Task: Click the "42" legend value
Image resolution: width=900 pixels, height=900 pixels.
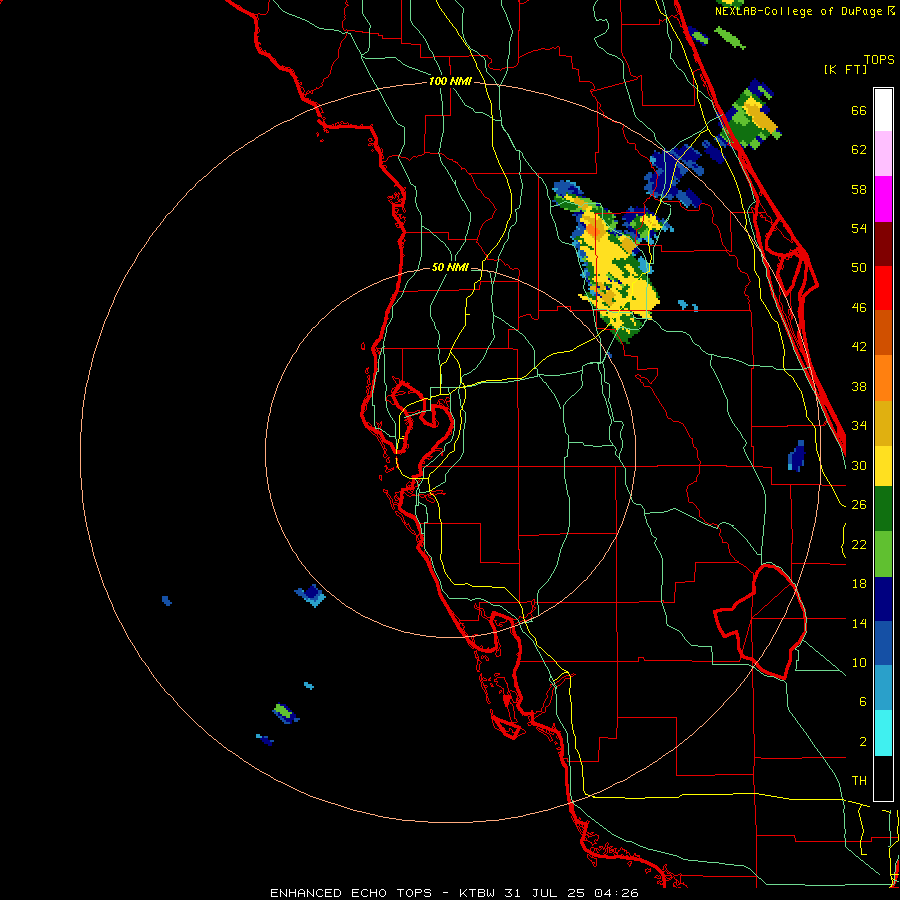Action: pyautogui.click(x=859, y=347)
